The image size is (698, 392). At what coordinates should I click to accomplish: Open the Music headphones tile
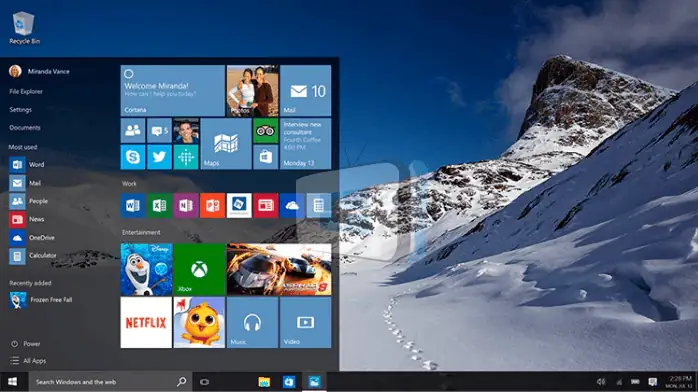point(252,323)
